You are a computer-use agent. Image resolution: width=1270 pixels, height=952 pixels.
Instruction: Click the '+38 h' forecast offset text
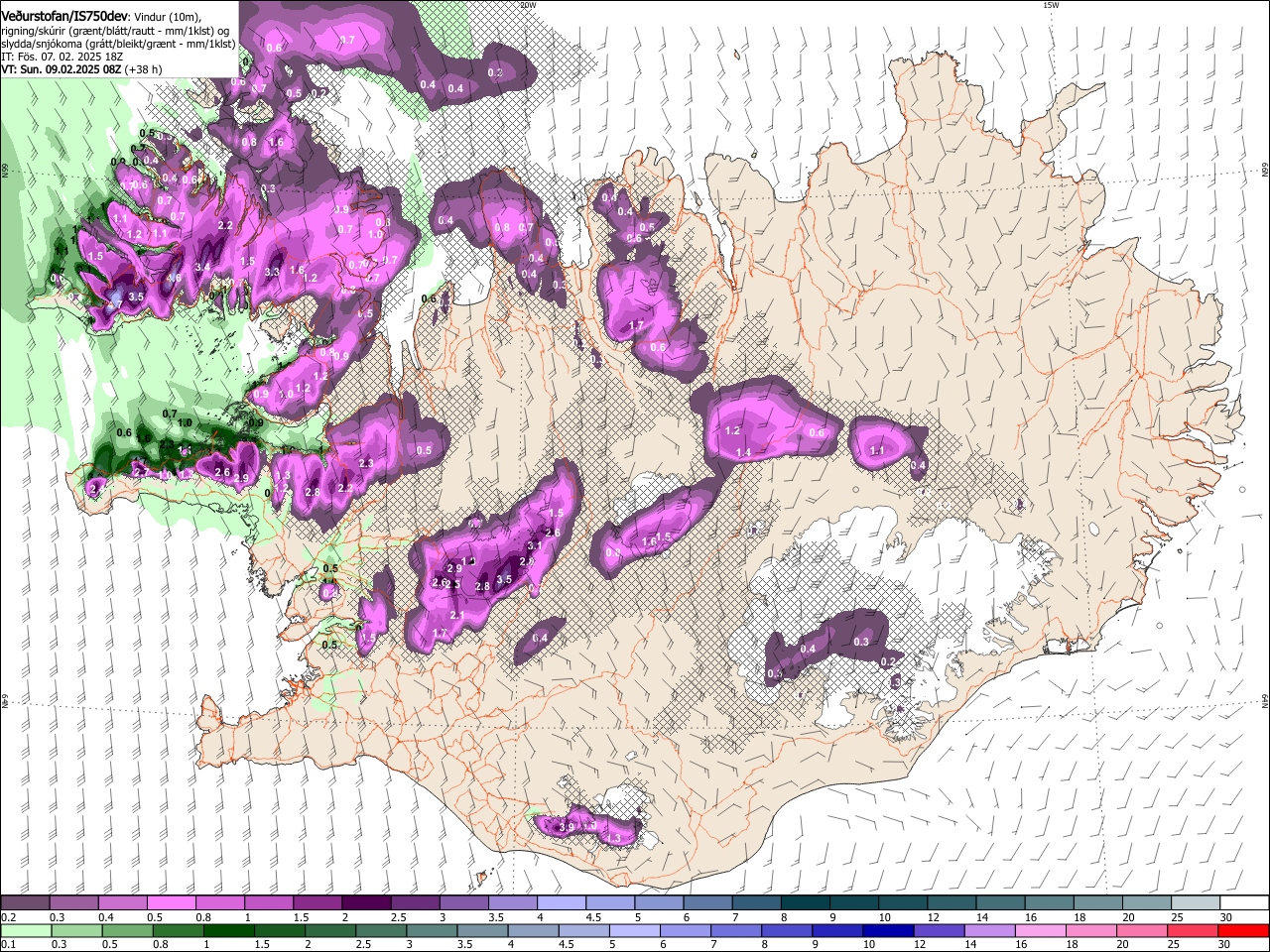coord(144,70)
